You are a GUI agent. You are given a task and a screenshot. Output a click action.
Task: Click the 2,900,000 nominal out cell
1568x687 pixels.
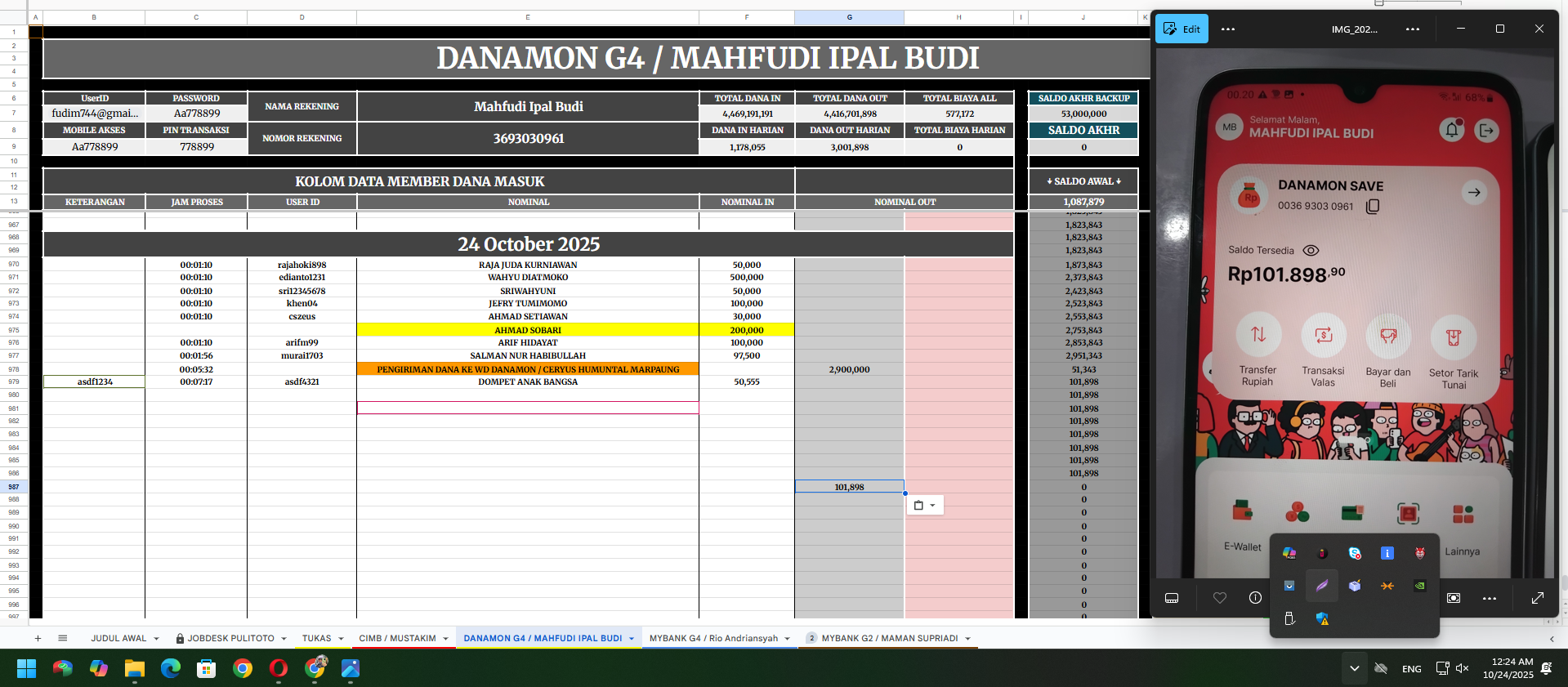[x=850, y=369]
